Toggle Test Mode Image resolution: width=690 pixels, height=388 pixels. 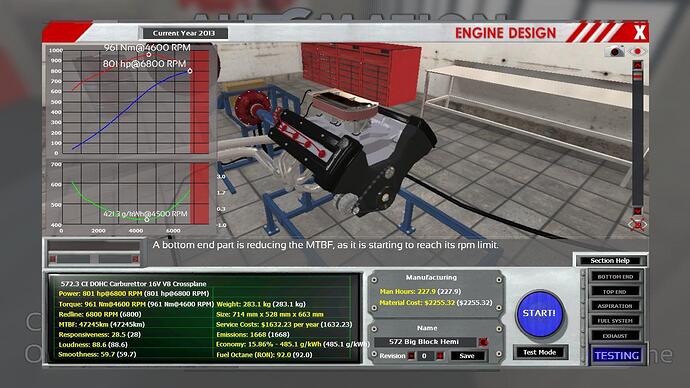pyautogui.click(x=540, y=352)
